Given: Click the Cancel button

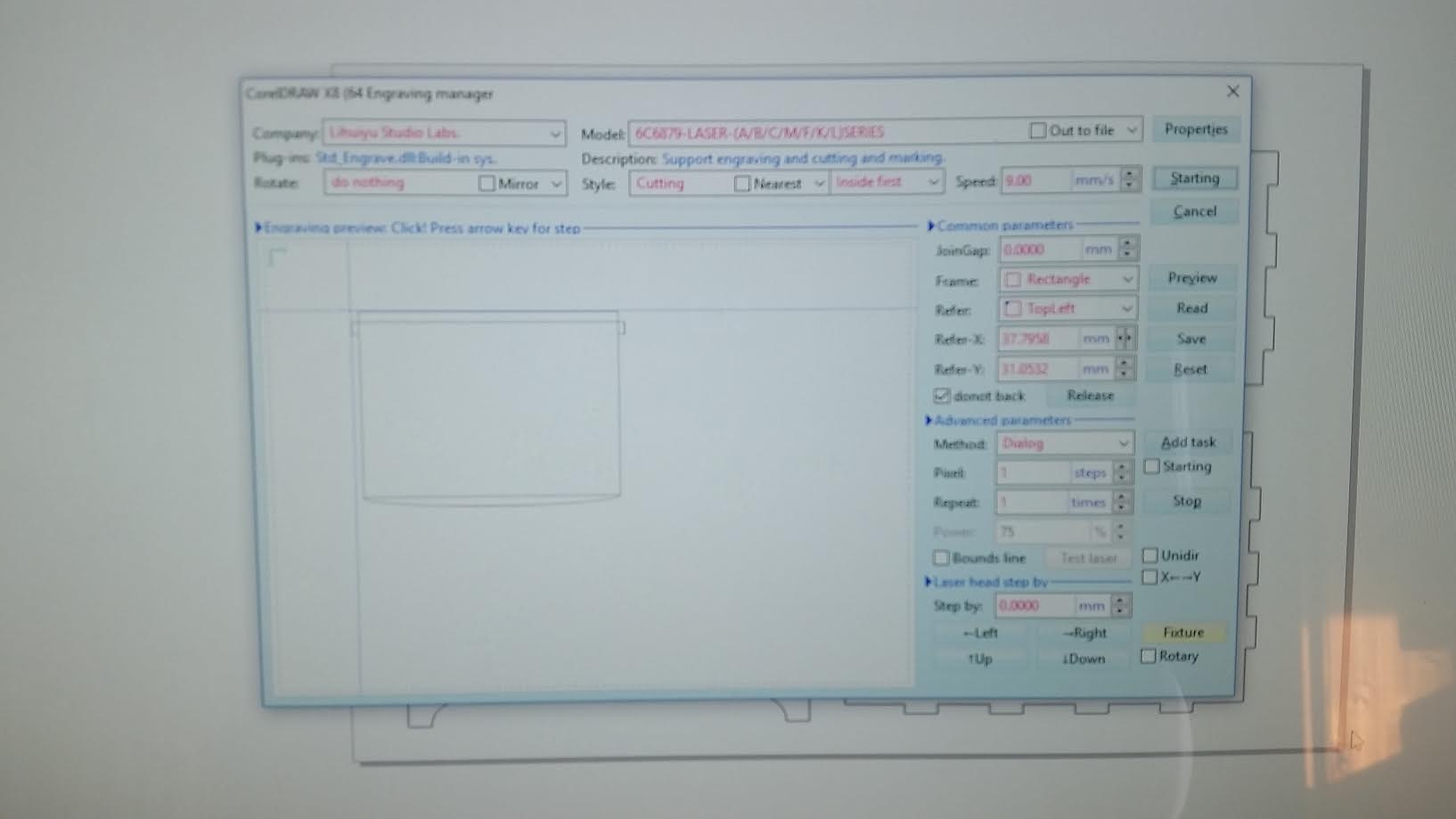Looking at the screenshot, I should pos(1194,212).
